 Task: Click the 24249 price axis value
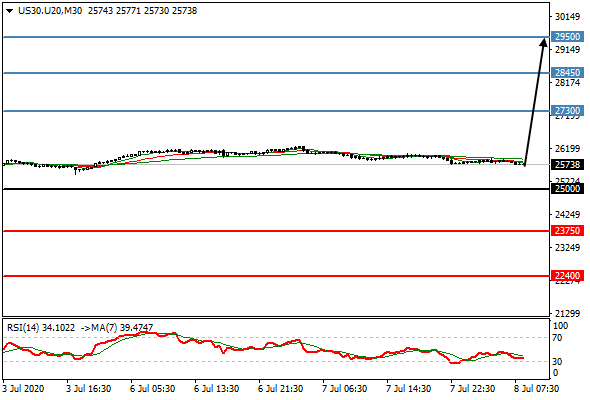(567, 214)
